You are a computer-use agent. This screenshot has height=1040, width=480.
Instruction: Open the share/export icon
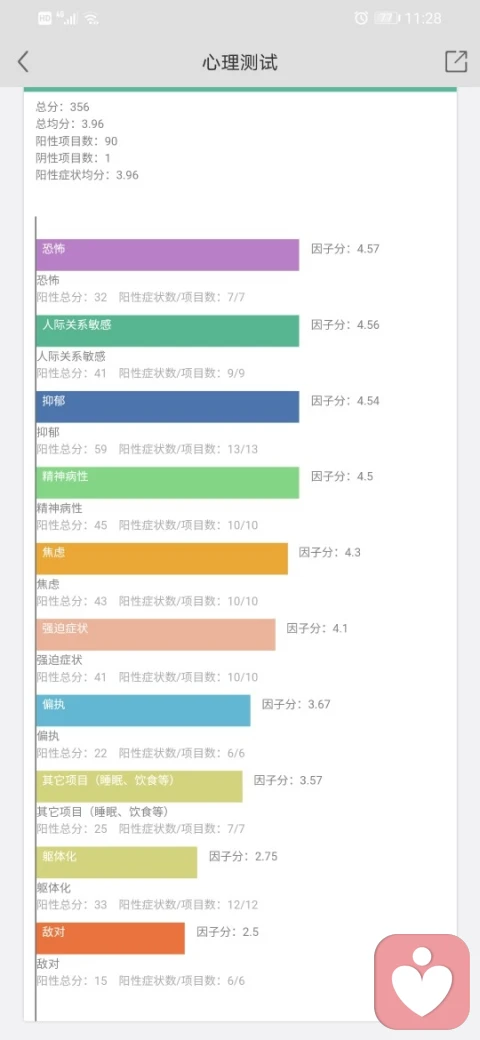tap(456, 62)
